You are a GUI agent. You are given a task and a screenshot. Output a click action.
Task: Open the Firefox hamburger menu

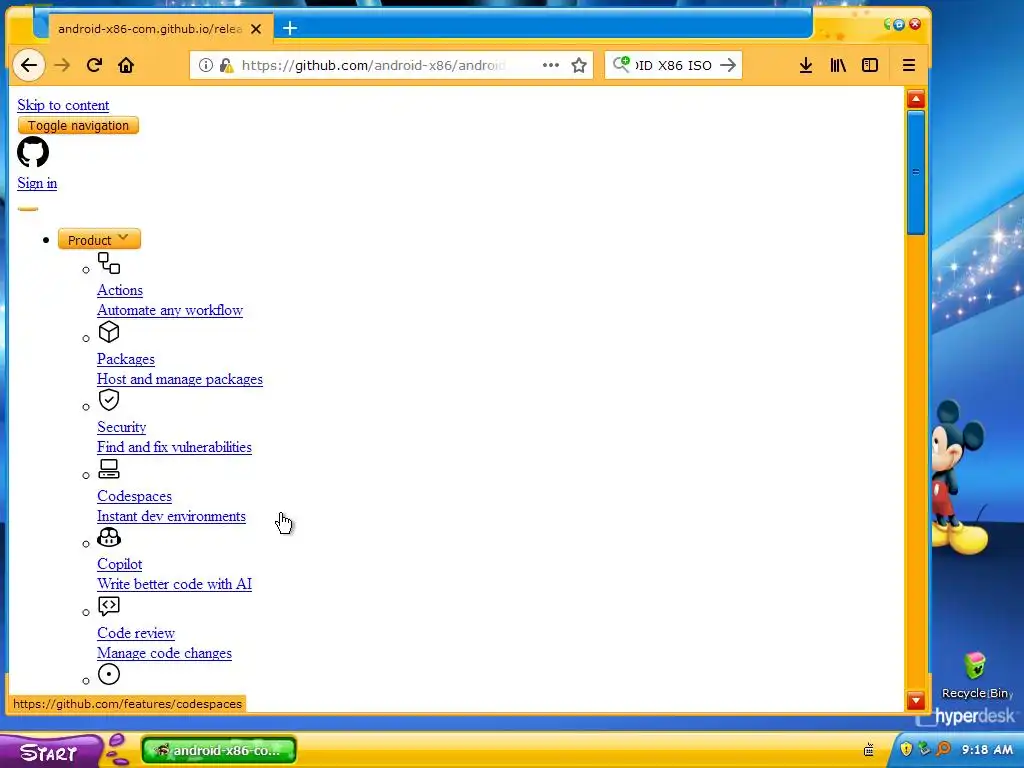coord(908,65)
